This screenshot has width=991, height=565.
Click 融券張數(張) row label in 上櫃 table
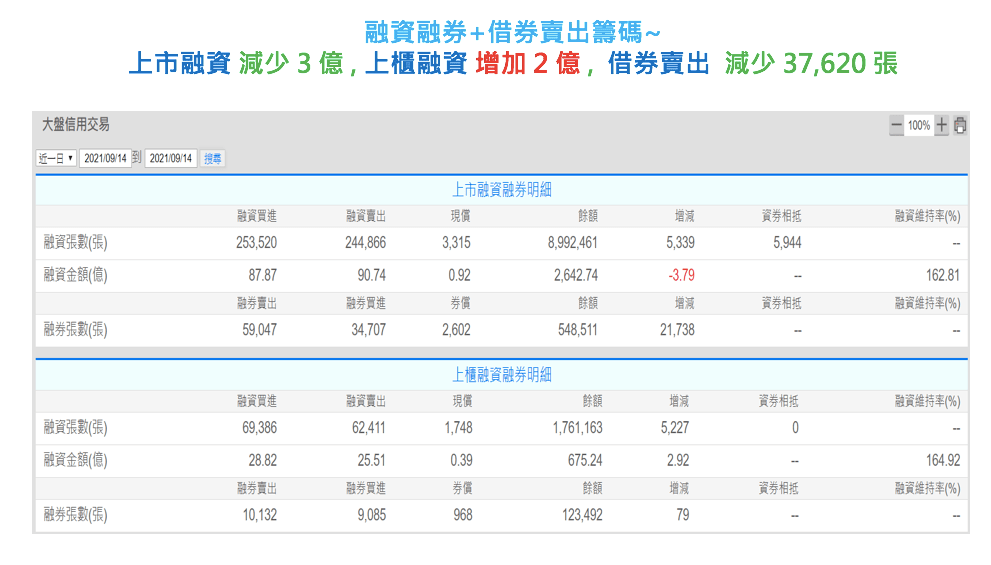[76, 516]
